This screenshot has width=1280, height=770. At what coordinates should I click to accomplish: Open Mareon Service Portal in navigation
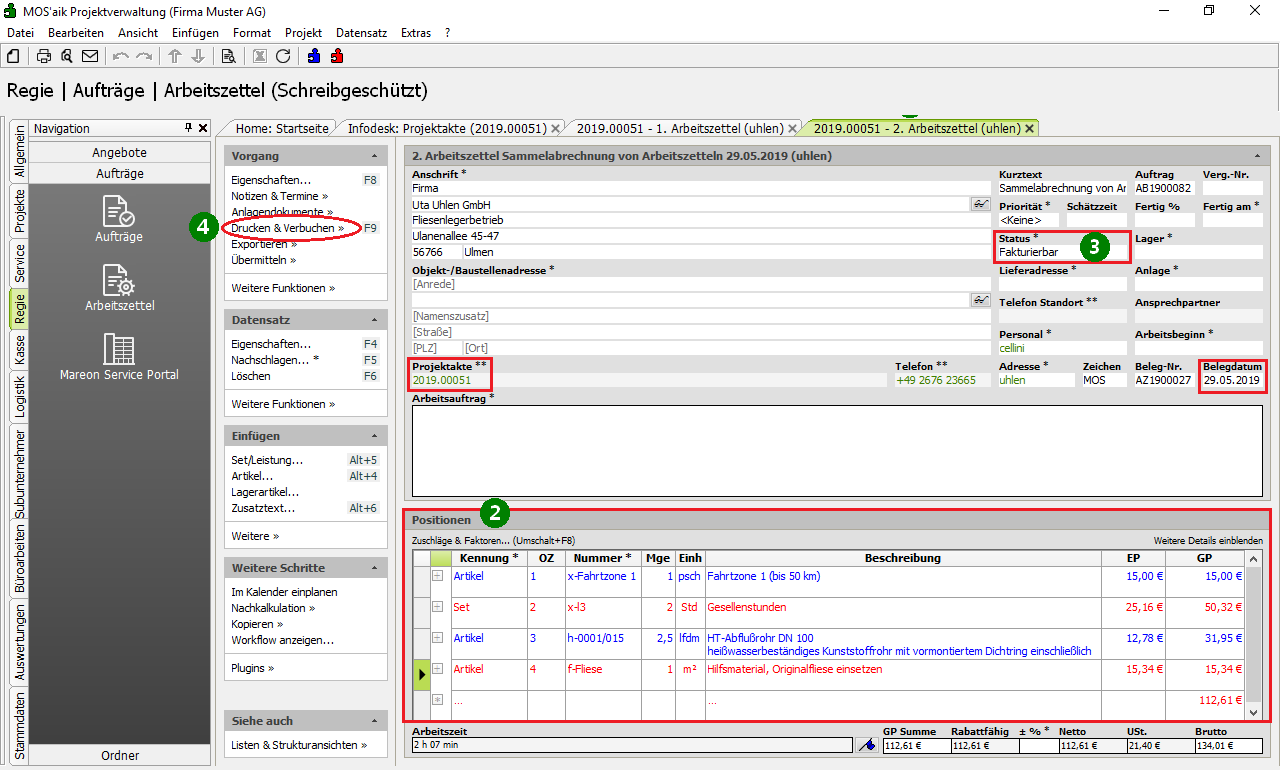pos(119,357)
